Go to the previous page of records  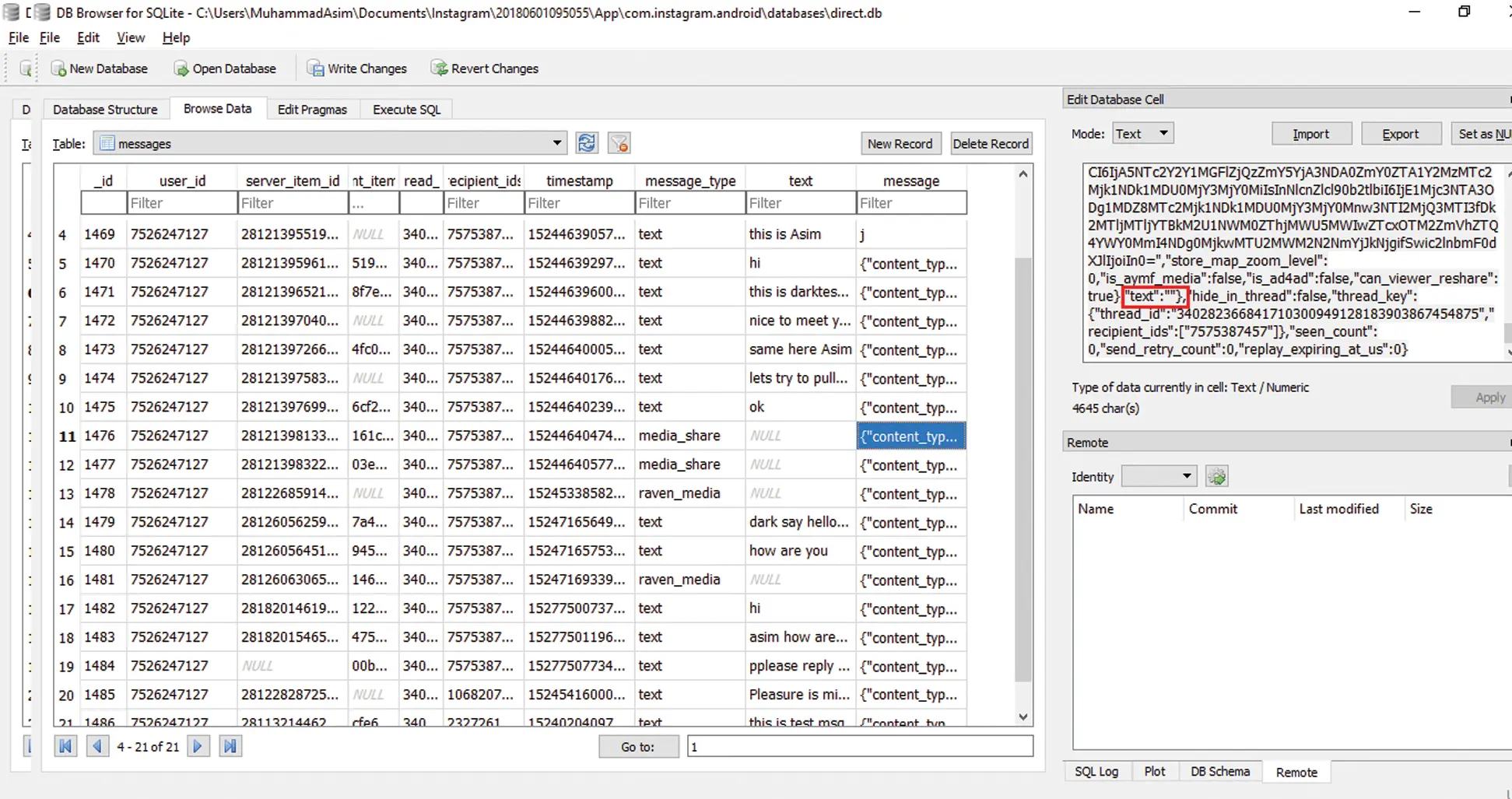97,746
